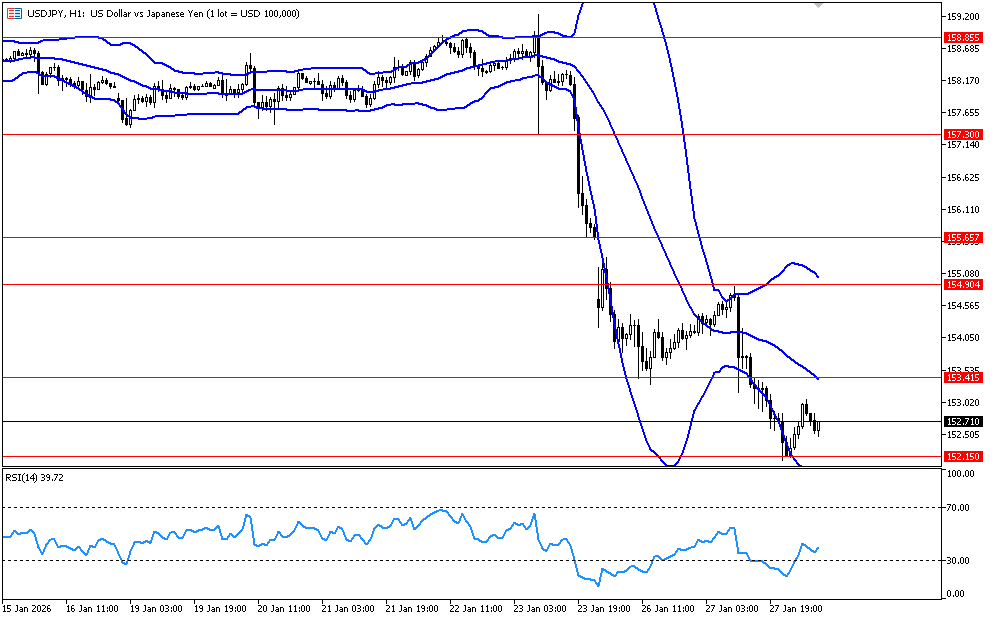Click the 15 Jan 2026 date label

pyautogui.click(x=28, y=607)
